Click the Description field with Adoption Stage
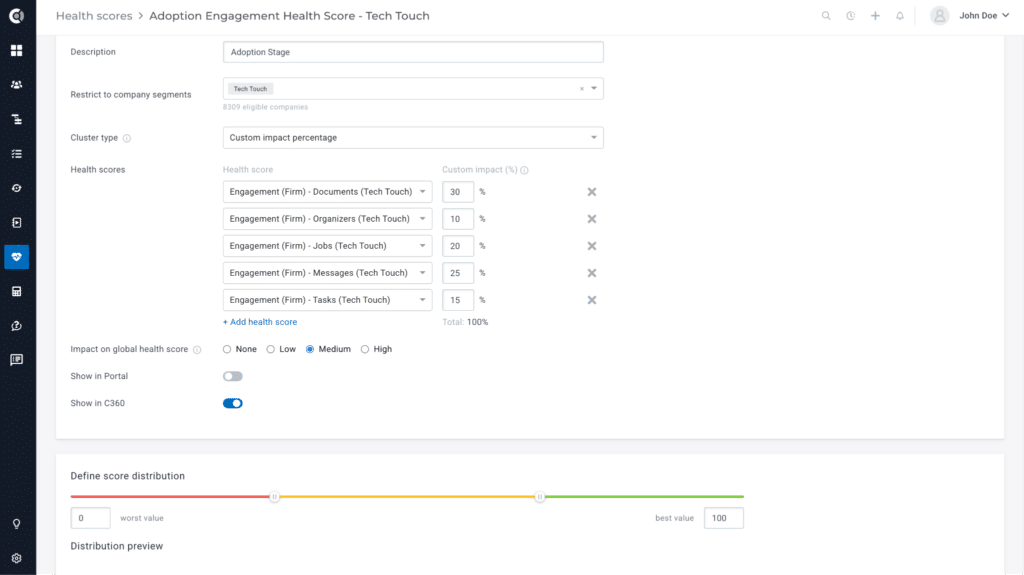 click(x=413, y=52)
